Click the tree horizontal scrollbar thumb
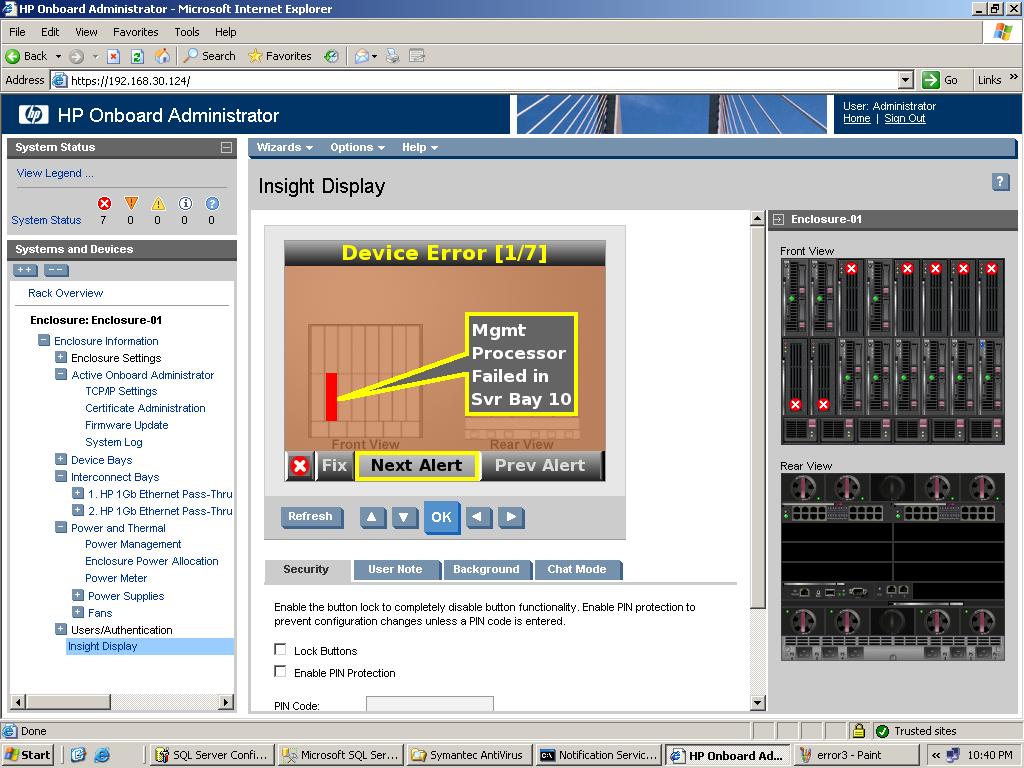1024x768 pixels. [x=68, y=702]
